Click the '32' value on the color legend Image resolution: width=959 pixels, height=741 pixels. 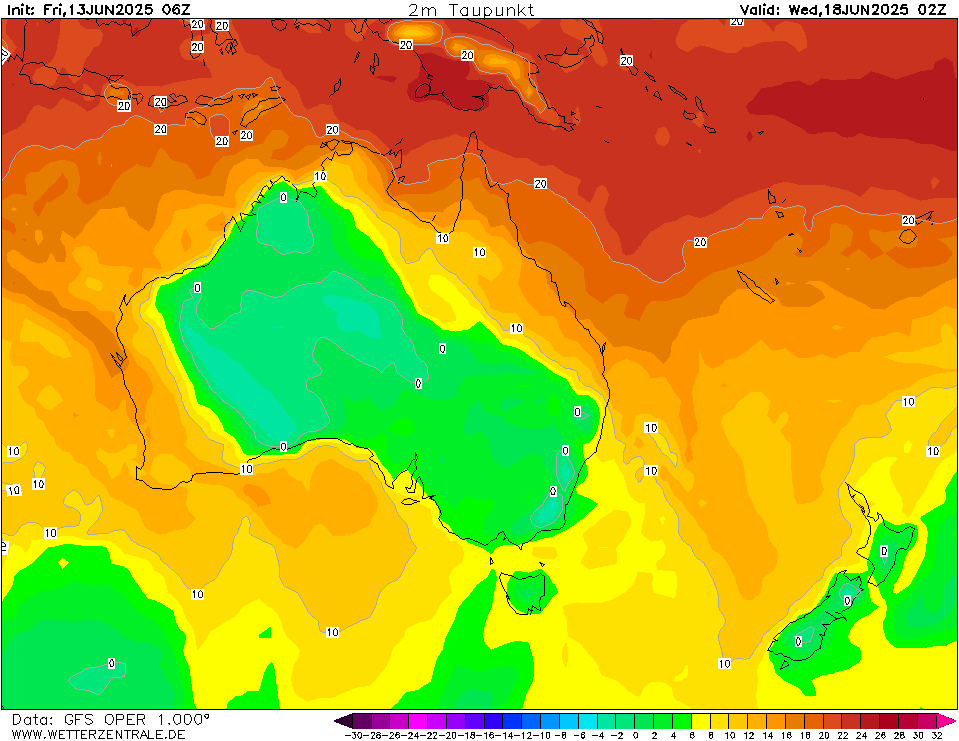936,735
